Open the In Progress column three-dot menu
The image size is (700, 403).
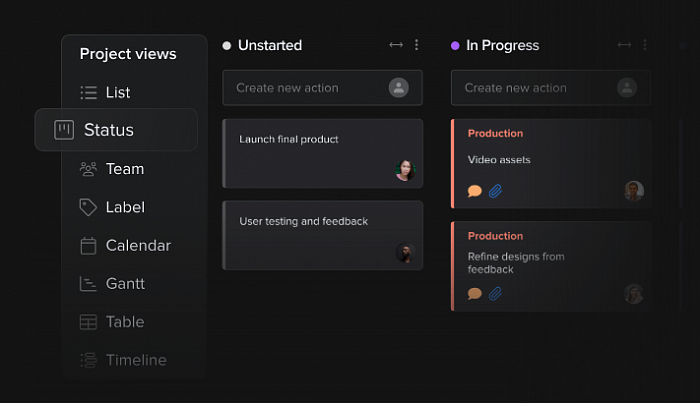645,45
